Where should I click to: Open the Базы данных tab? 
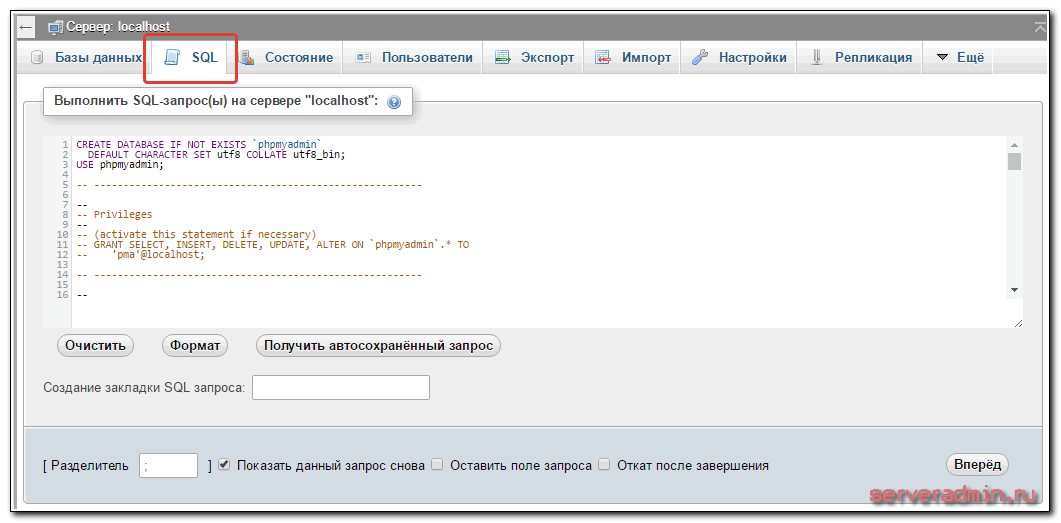(87, 58)
